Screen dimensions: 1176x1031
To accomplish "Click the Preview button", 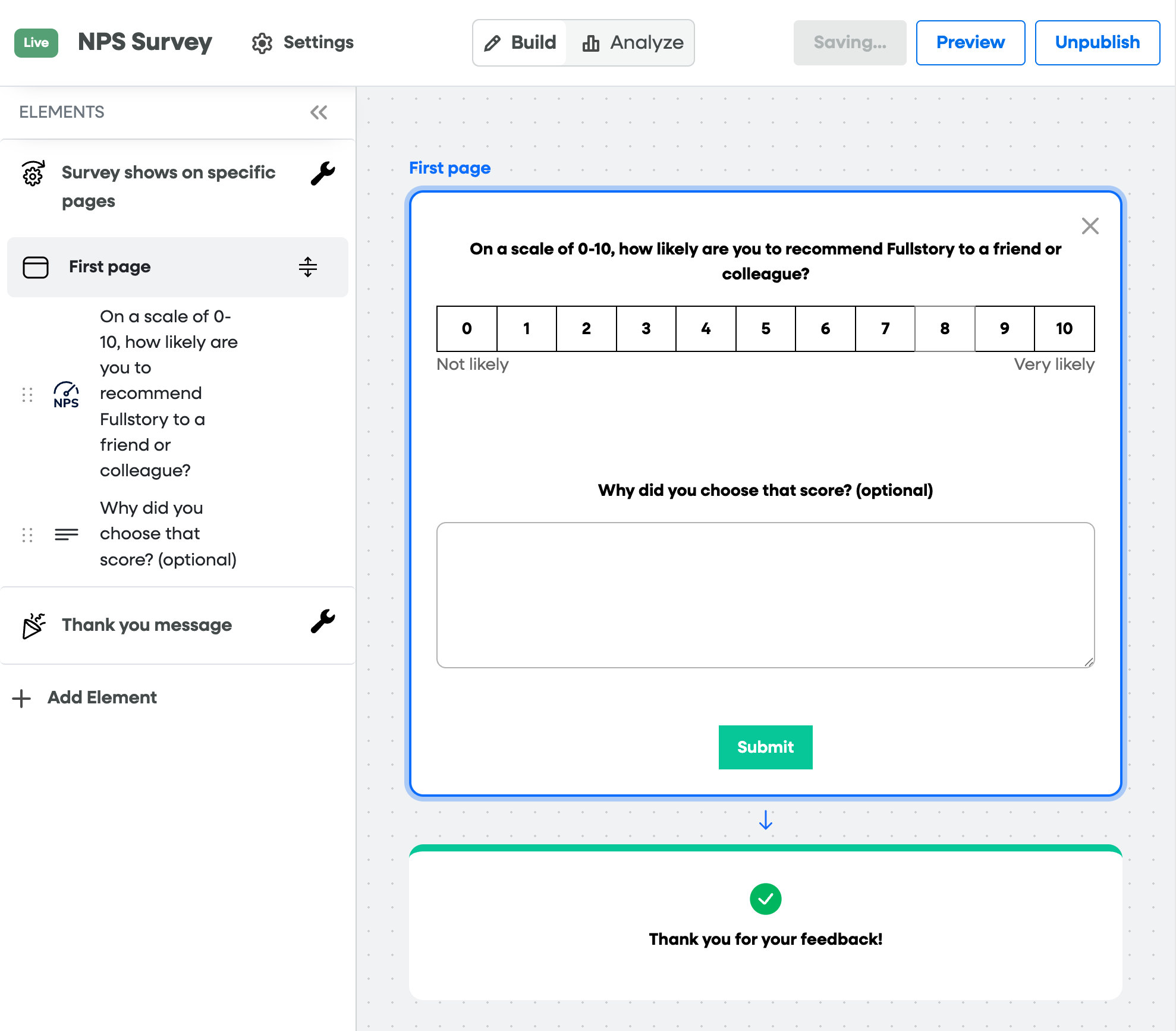I will click(x=970, y=43).
